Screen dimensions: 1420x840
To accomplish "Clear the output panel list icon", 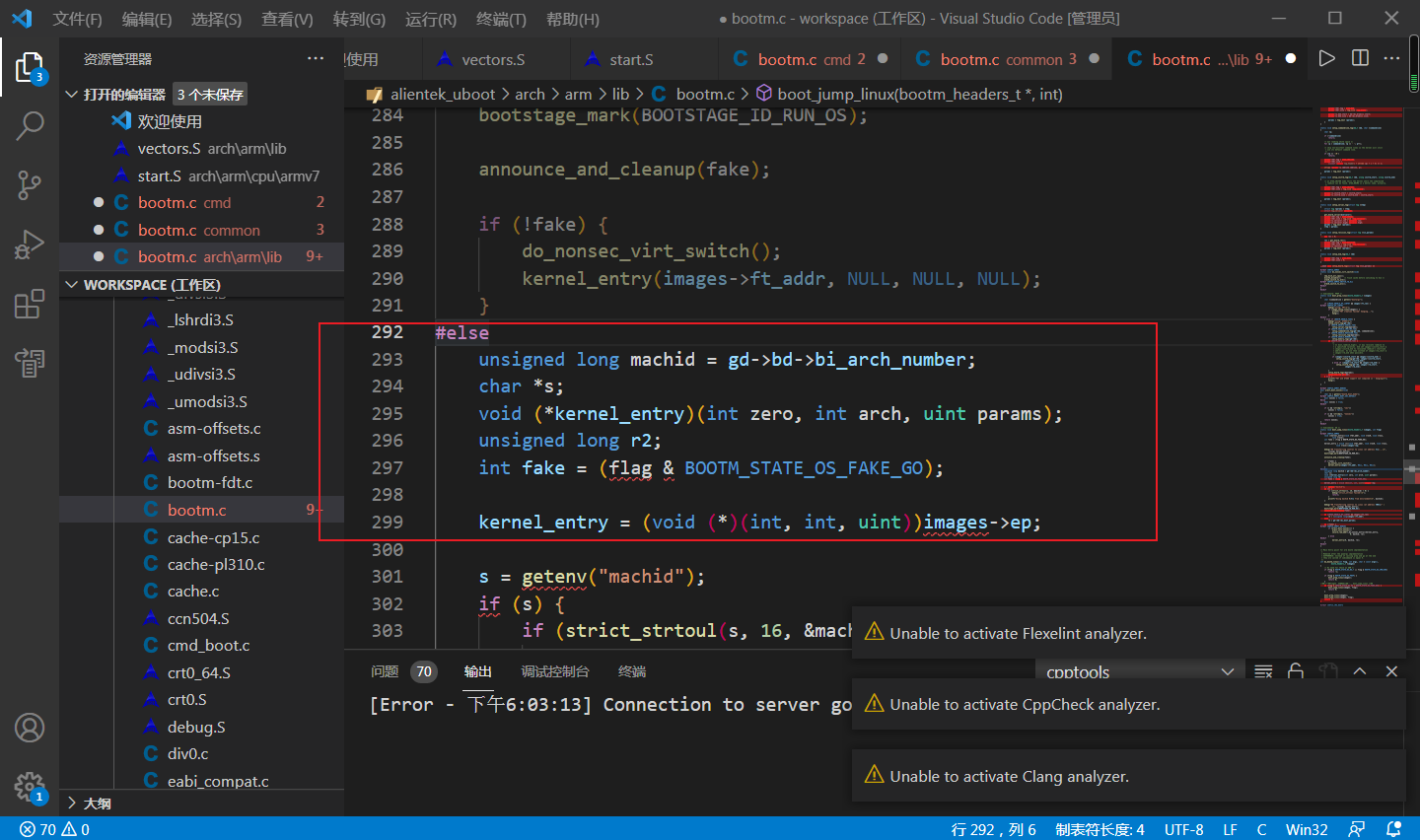I will tap(1263, 671).
